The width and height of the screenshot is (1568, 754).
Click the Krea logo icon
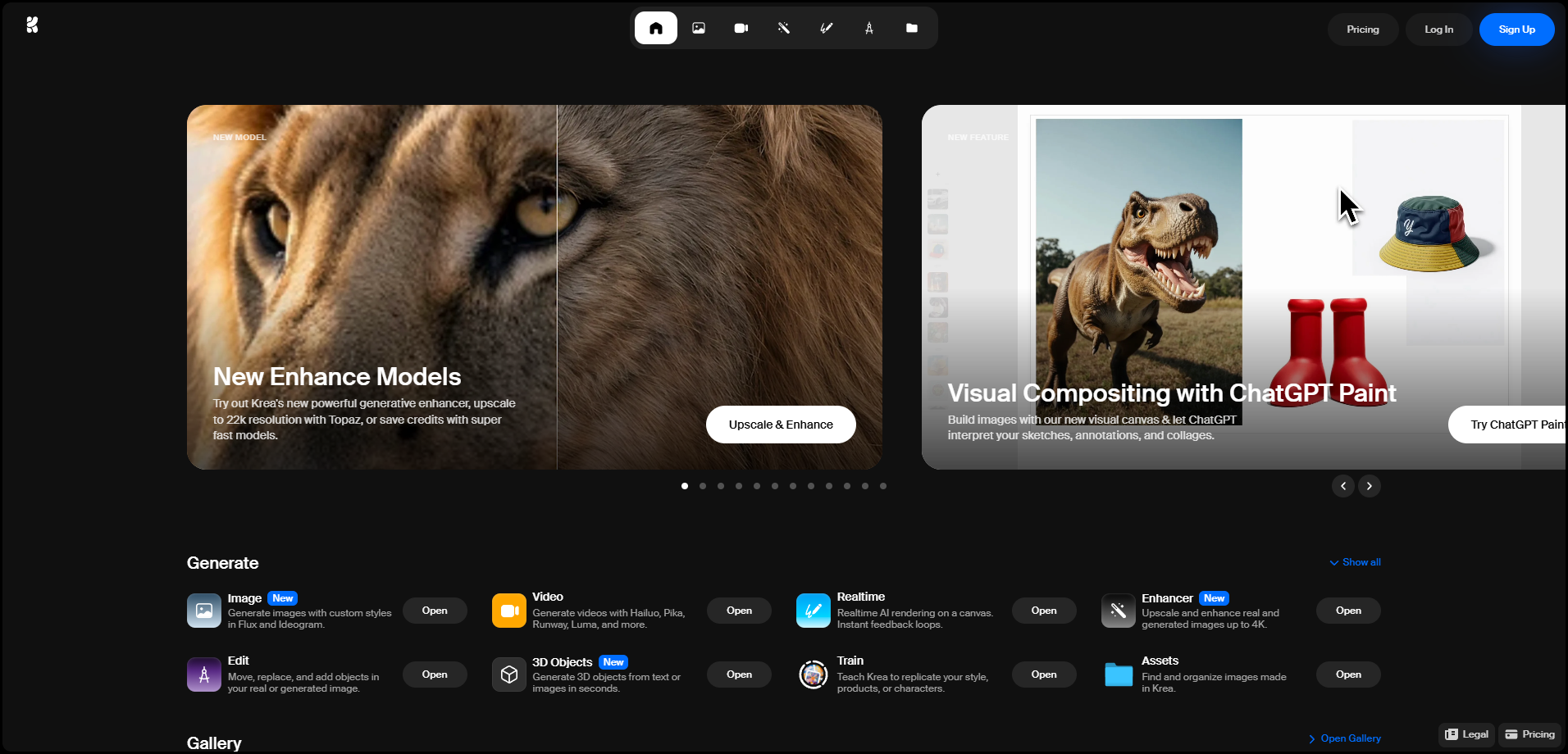tap(32, 25)
